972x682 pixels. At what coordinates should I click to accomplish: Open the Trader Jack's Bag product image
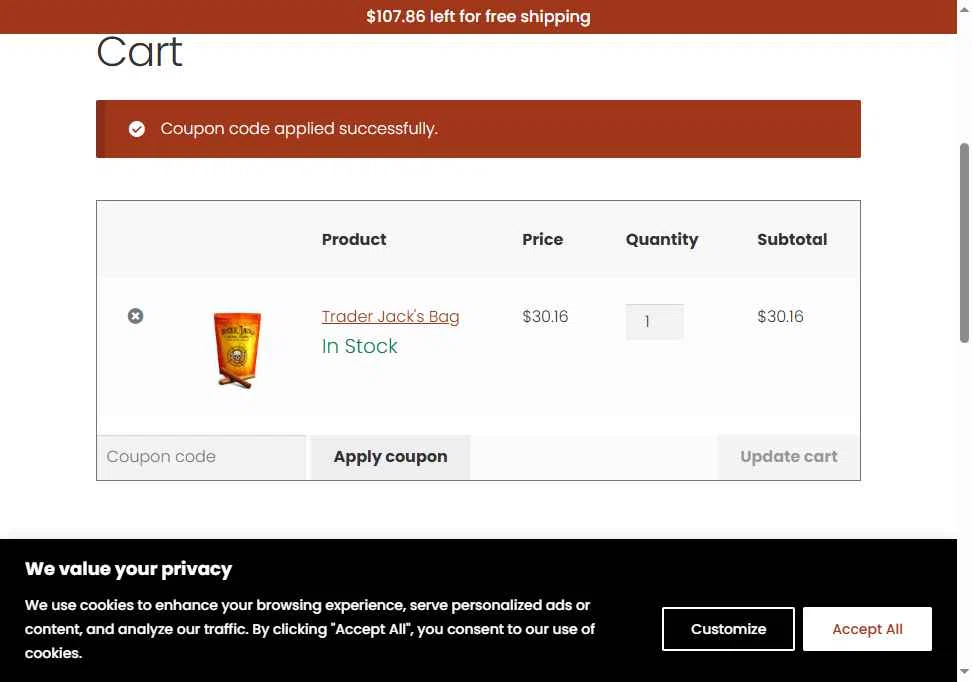click(237, 350)
